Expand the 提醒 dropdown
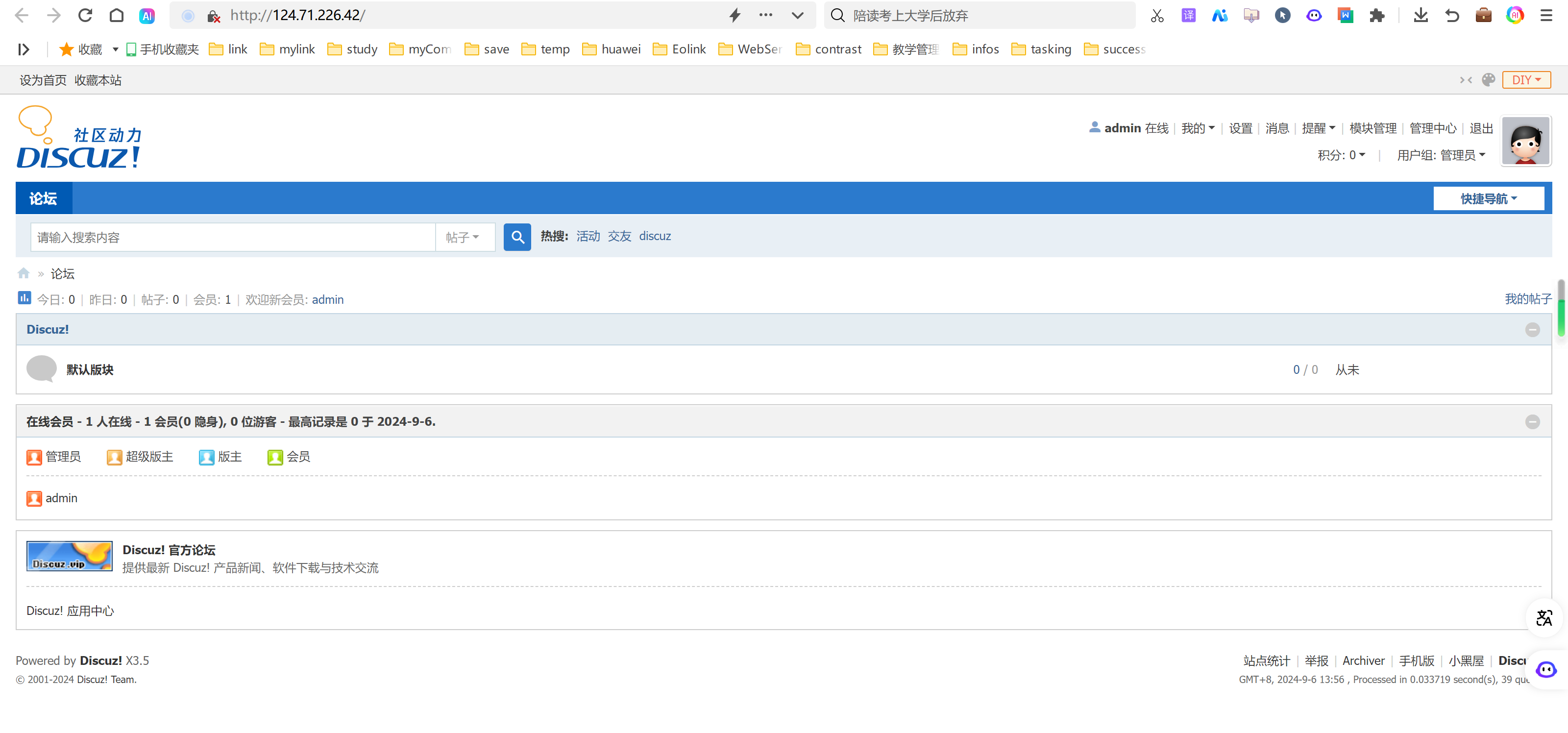1568x733 pixels. pyautogui.click(x=1319, y=128)
